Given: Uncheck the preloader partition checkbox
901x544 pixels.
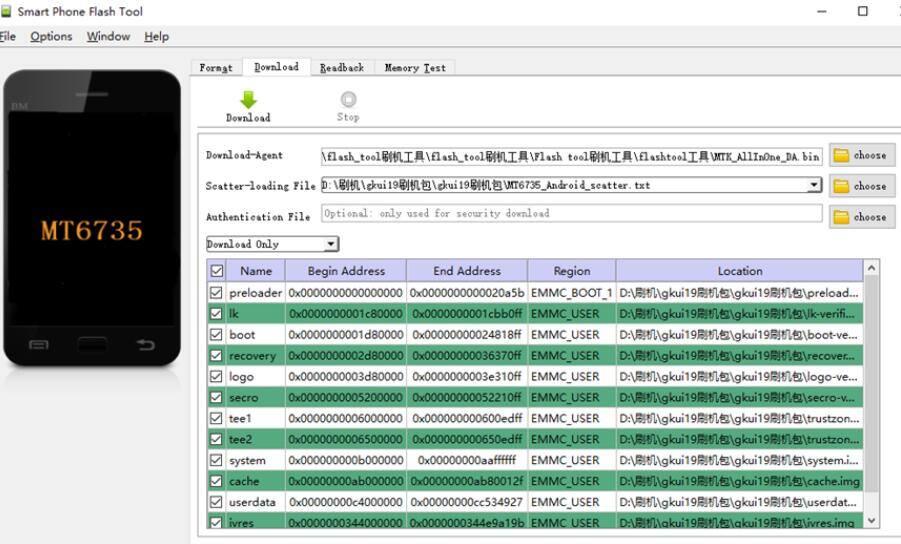Looking at the screenshot, I should point(216,292).
